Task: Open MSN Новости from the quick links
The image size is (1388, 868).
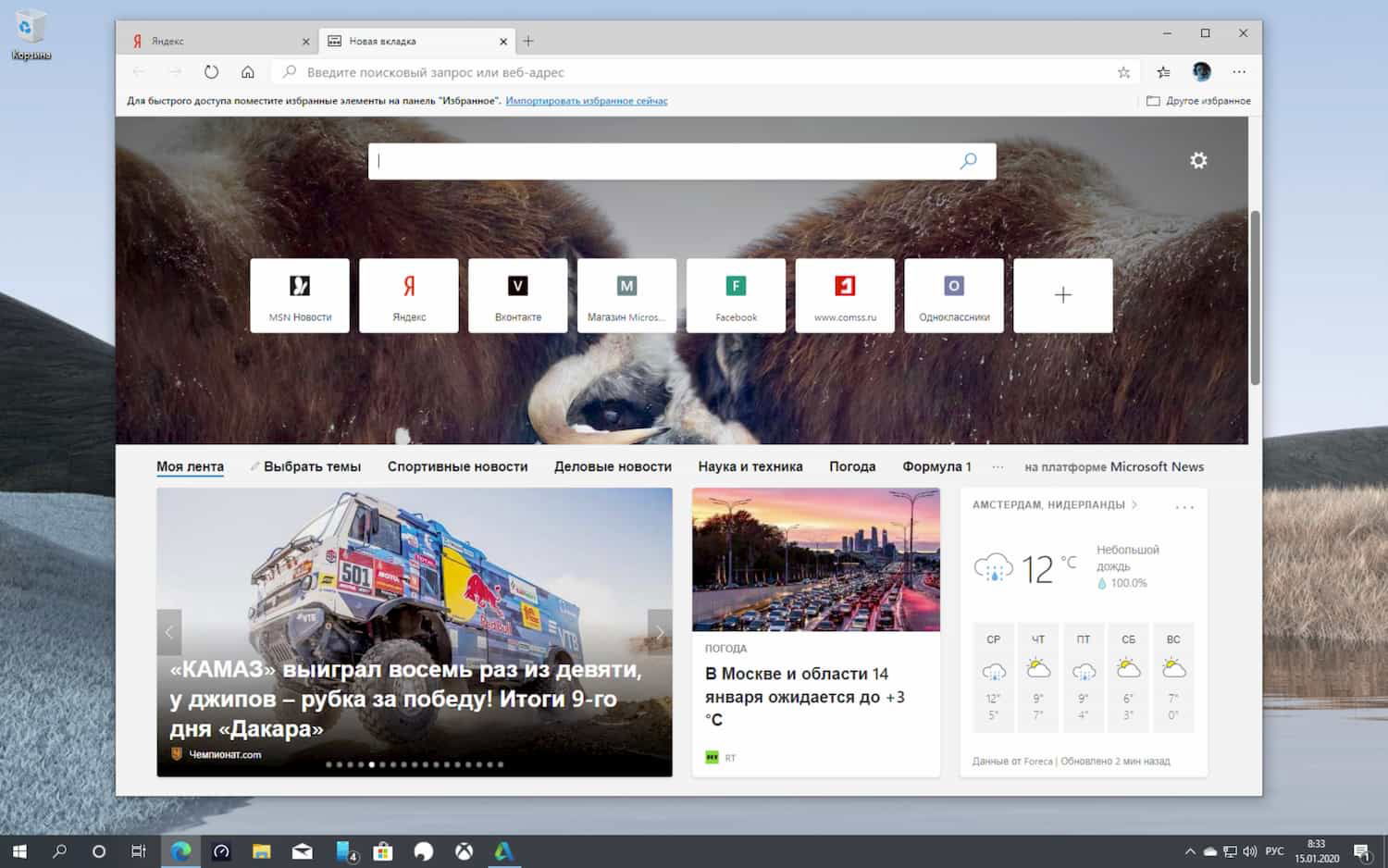Action: (299, 295)
